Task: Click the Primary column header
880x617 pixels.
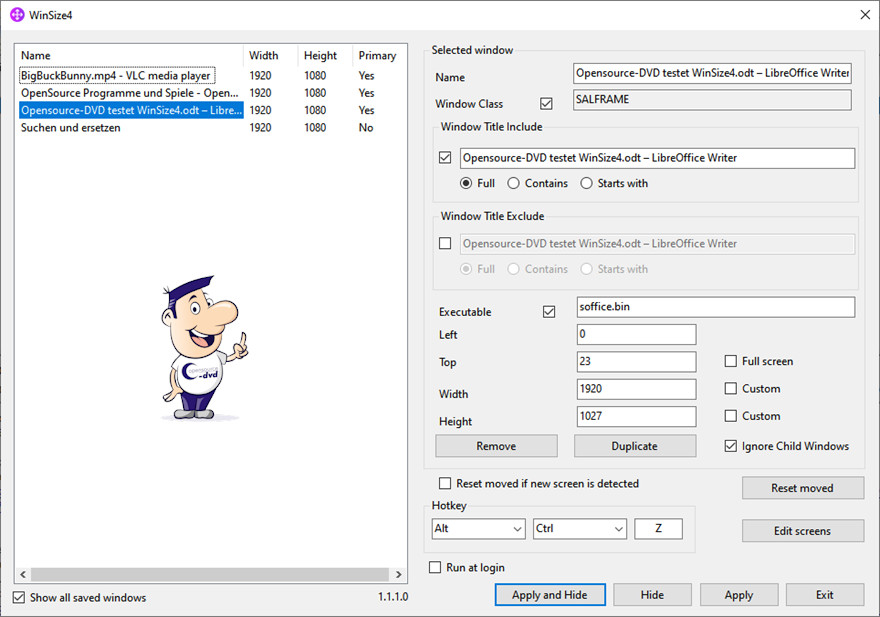Action: click(x=377, y=55)
